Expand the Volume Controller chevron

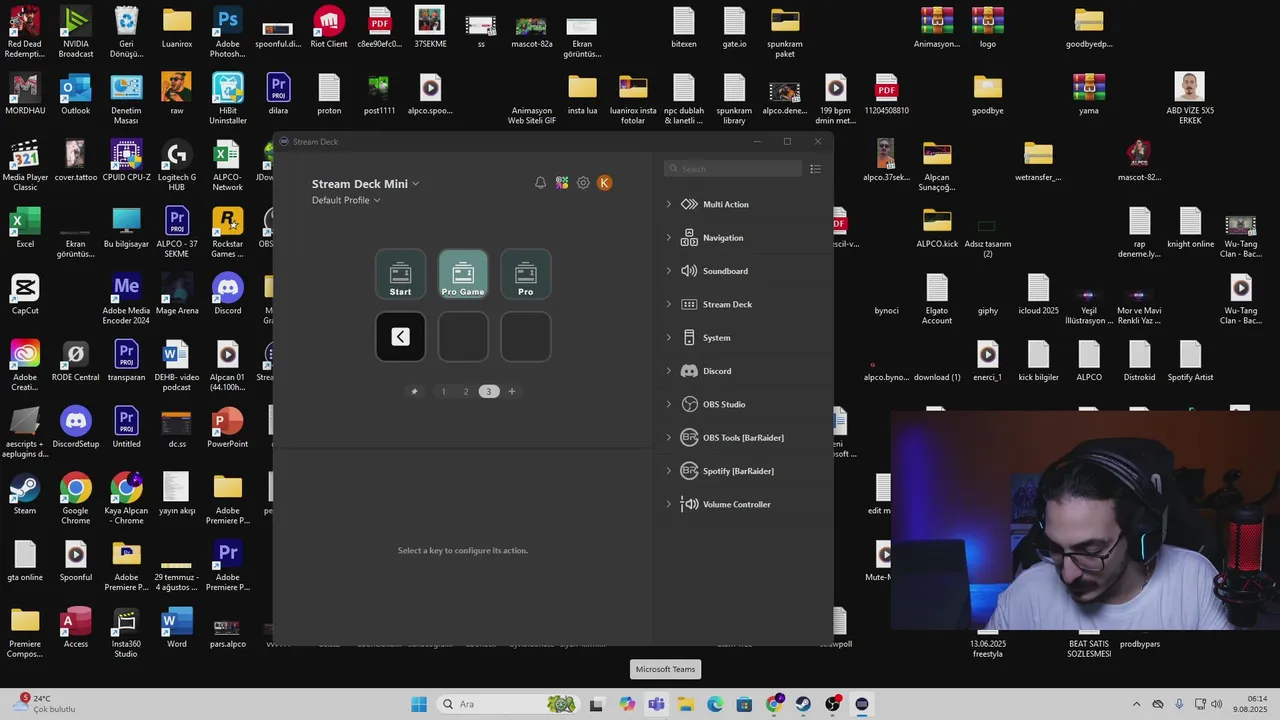(669, 504)
